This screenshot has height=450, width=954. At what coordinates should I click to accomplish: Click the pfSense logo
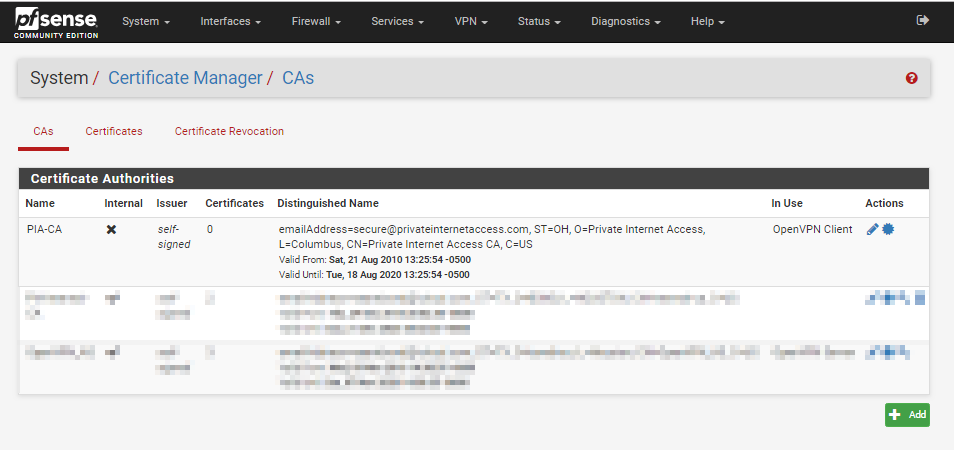(x=55, y=21)
